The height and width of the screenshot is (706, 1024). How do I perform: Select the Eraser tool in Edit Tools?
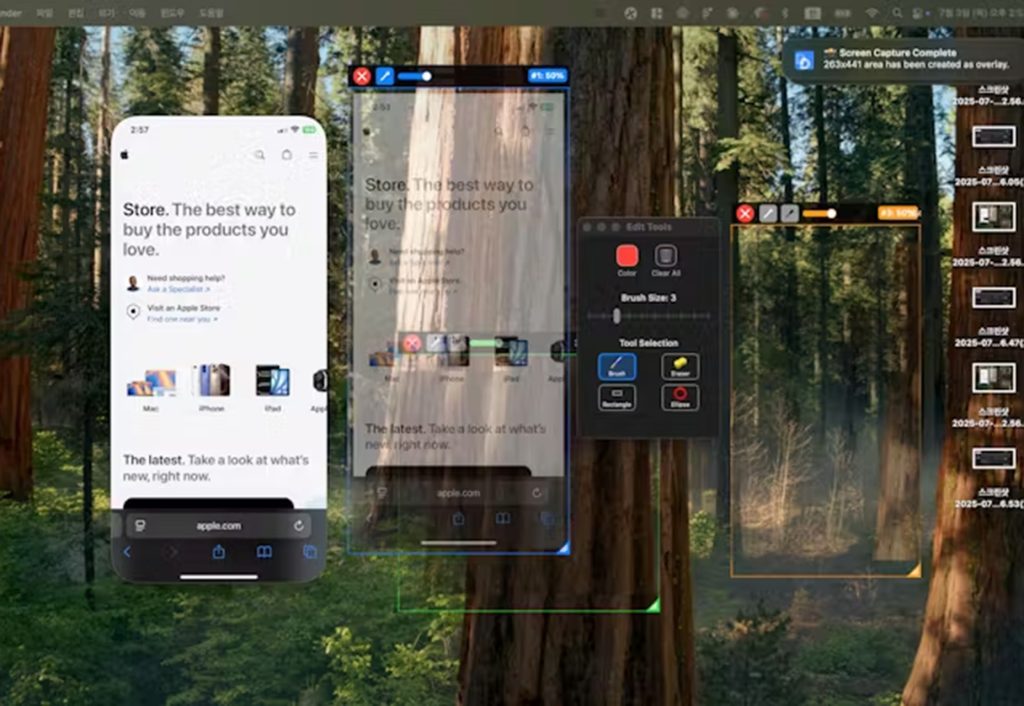point(680,366)
